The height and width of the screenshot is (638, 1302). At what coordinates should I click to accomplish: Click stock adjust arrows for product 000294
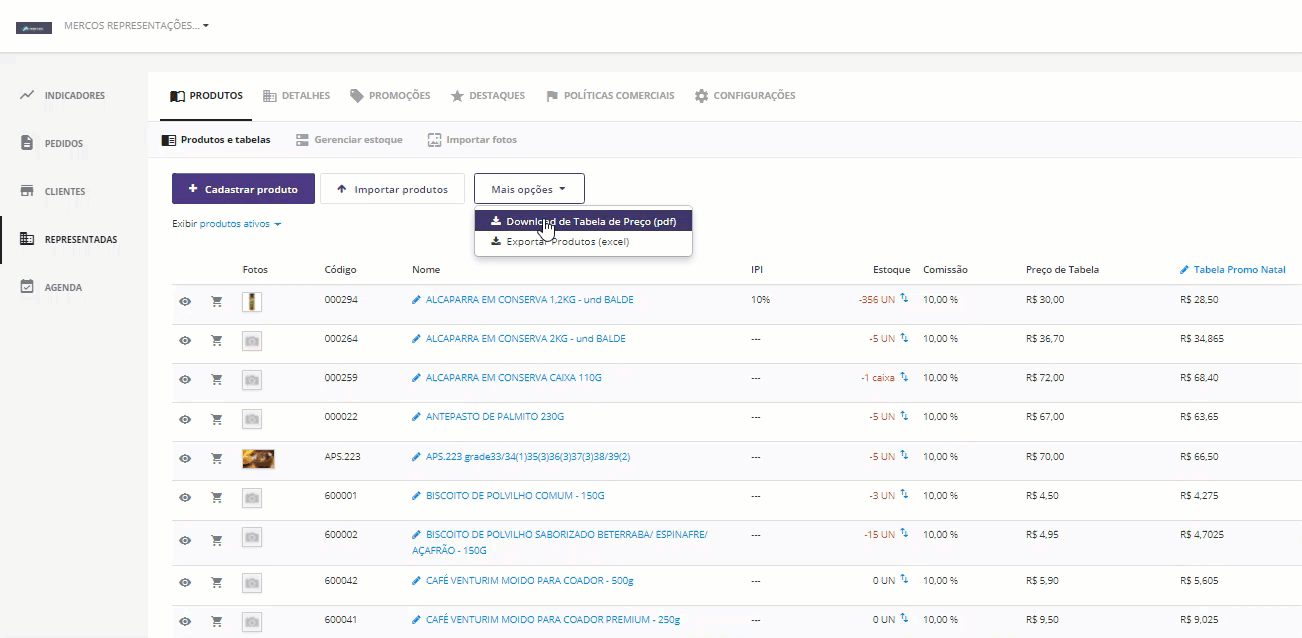pos(904,298)
